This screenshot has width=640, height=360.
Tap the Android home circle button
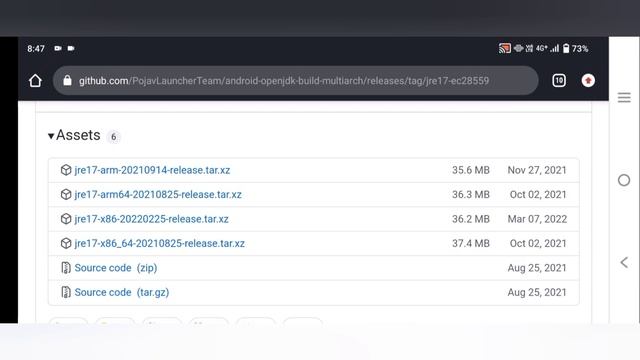point(624,180)
